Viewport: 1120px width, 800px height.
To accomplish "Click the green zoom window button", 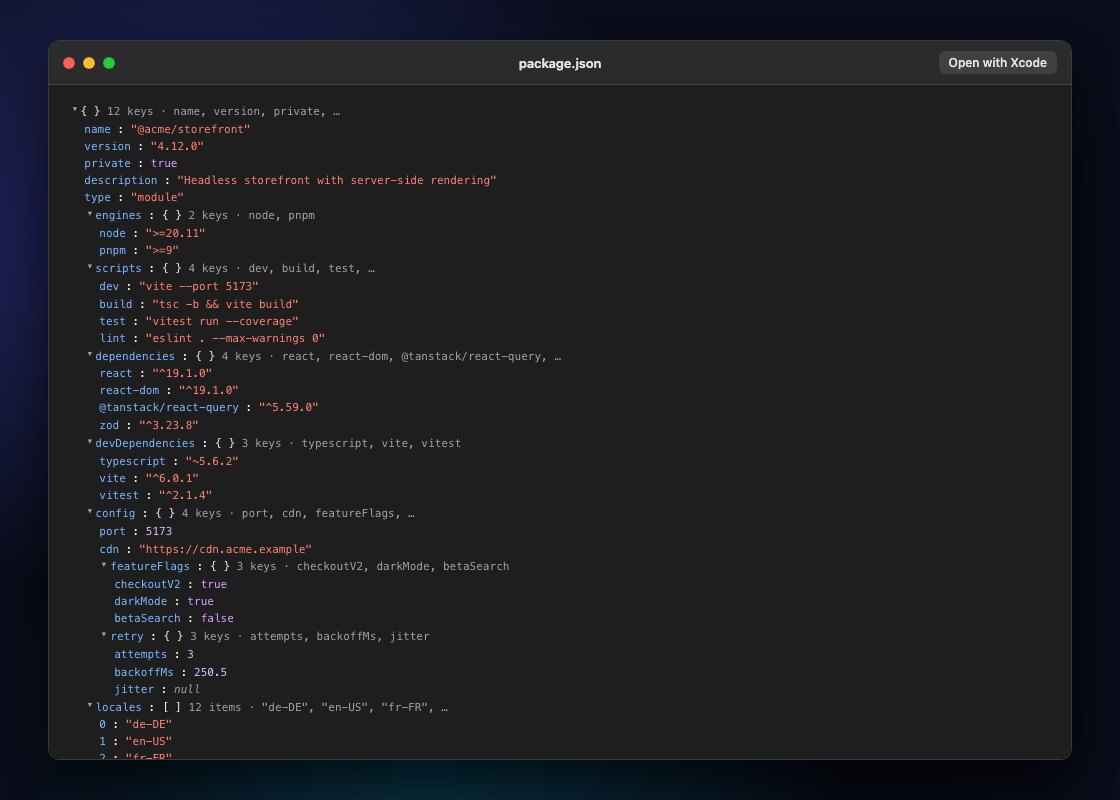I will pyautogui.click(x=109, y=63).
